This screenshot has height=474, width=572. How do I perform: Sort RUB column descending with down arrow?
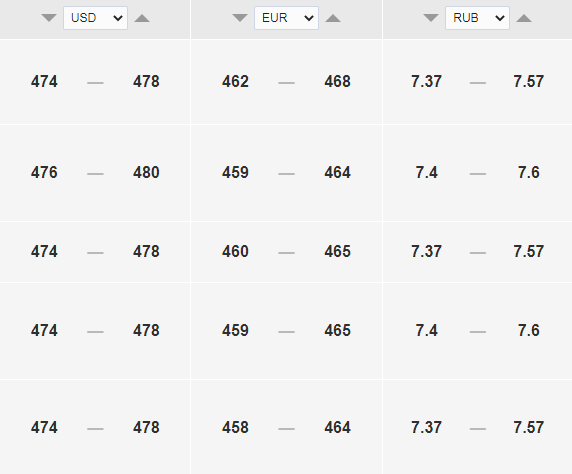click(431, 18)
